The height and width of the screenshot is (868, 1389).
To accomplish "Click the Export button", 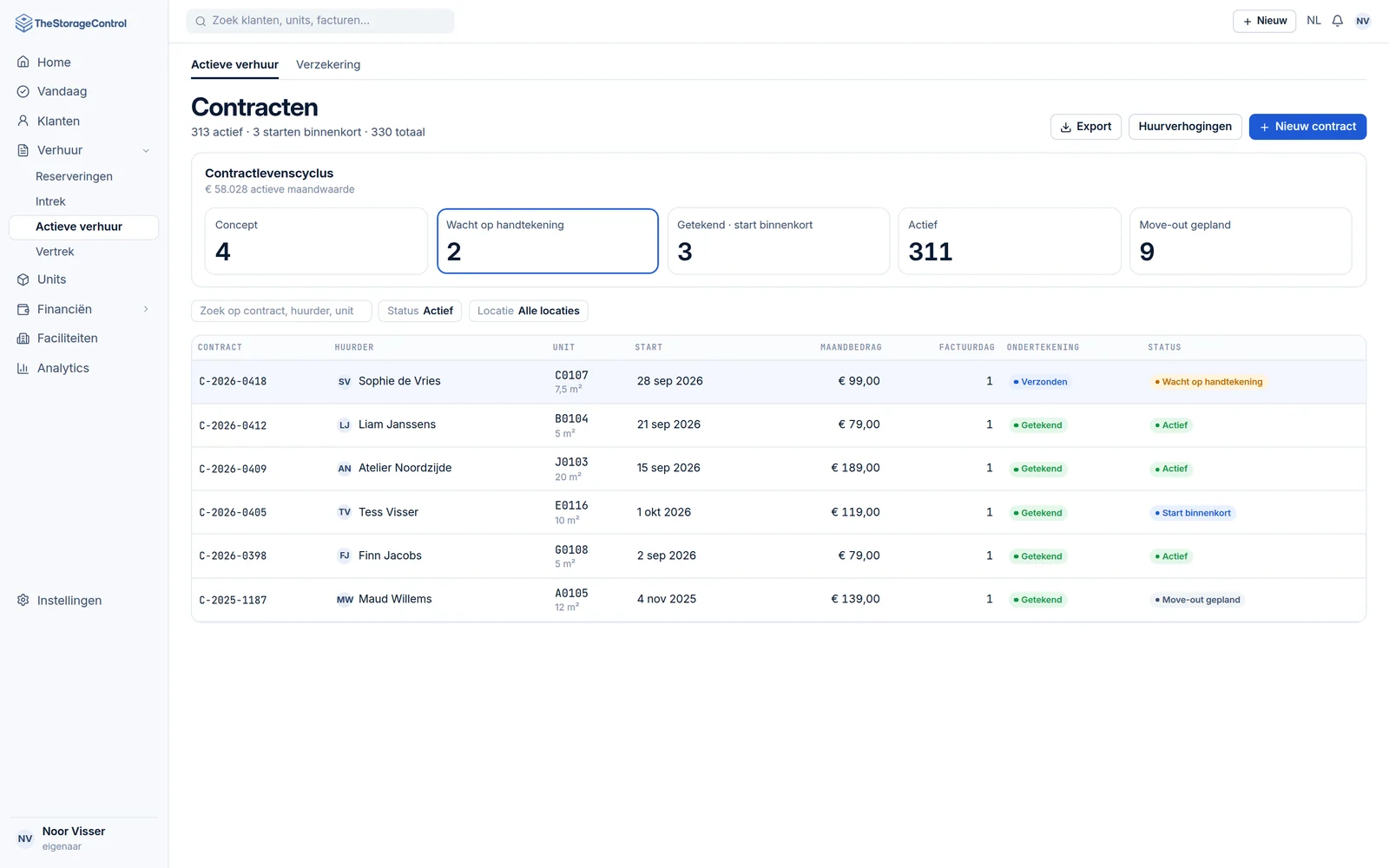I will [1086, 127].
